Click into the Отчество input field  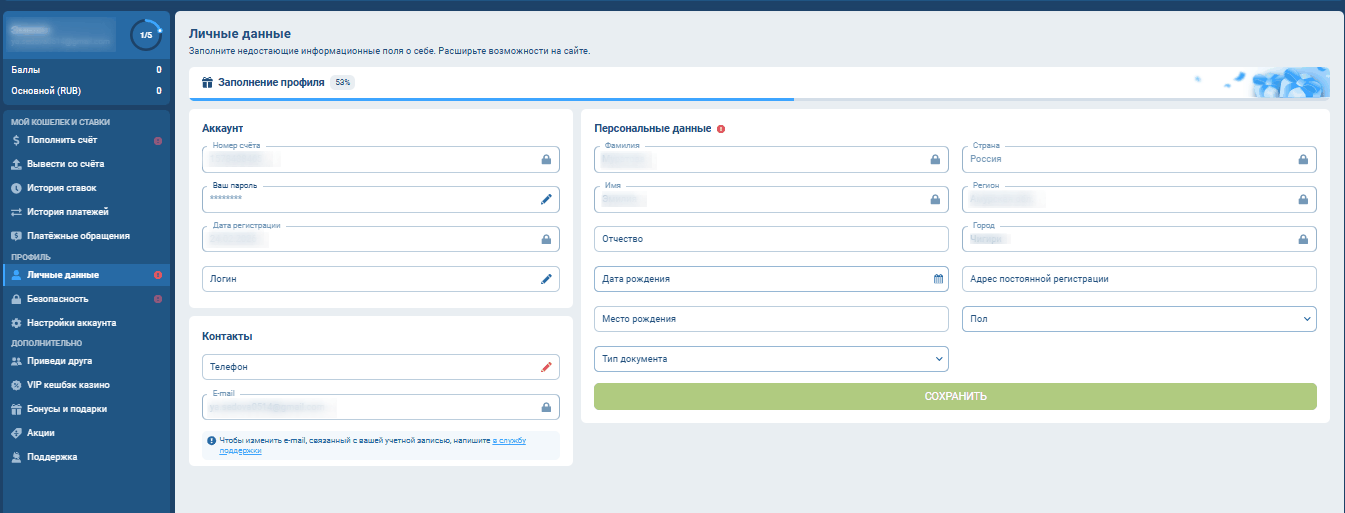770,239
